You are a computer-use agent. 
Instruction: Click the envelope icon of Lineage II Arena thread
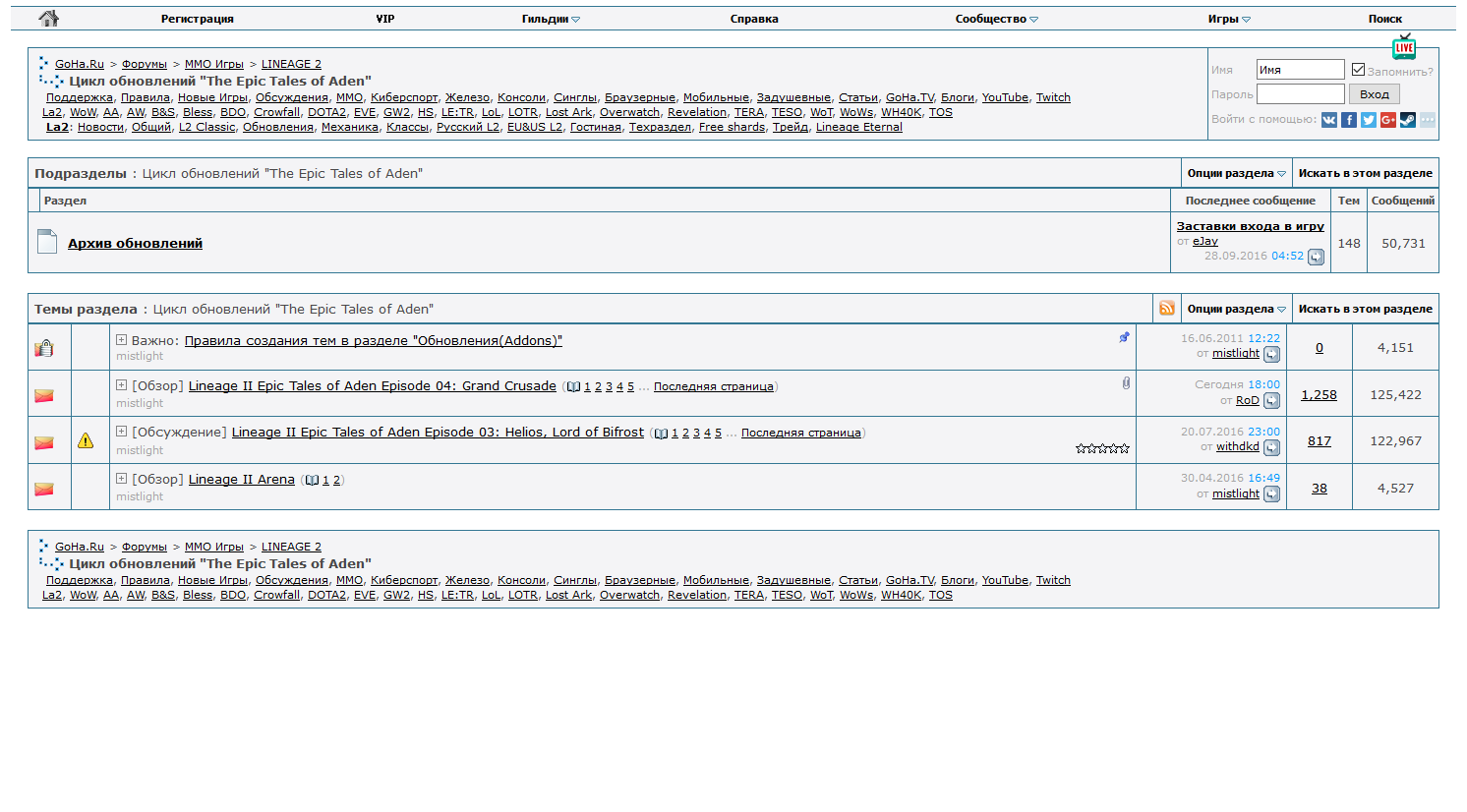click(44, 489)
